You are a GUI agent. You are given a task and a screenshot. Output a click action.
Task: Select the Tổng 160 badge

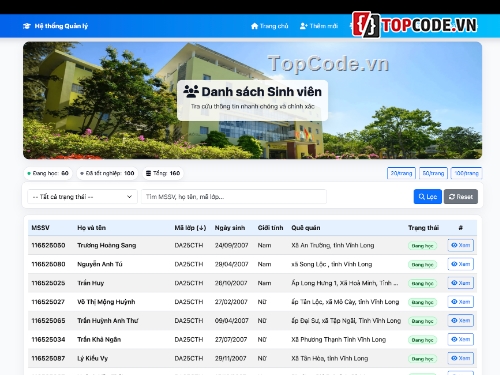point(163,173)
